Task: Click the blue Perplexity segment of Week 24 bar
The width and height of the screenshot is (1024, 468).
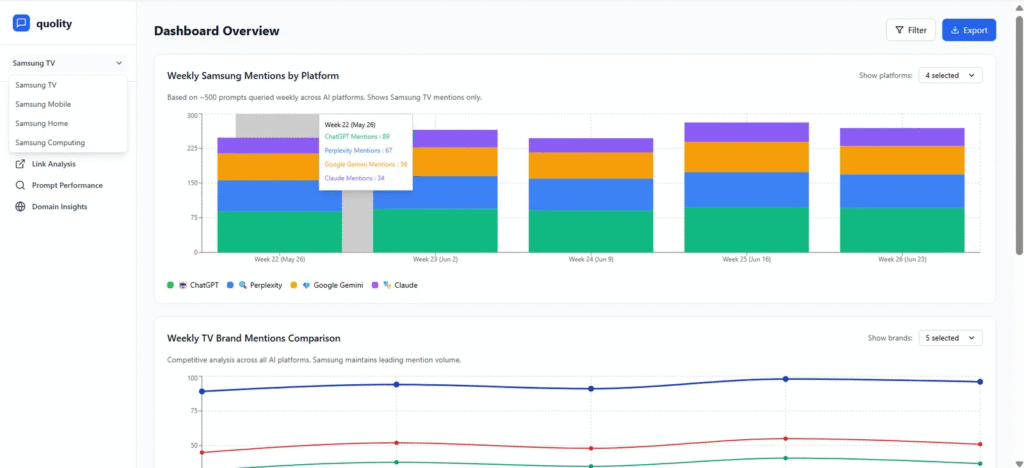Action: coord(590,195)
